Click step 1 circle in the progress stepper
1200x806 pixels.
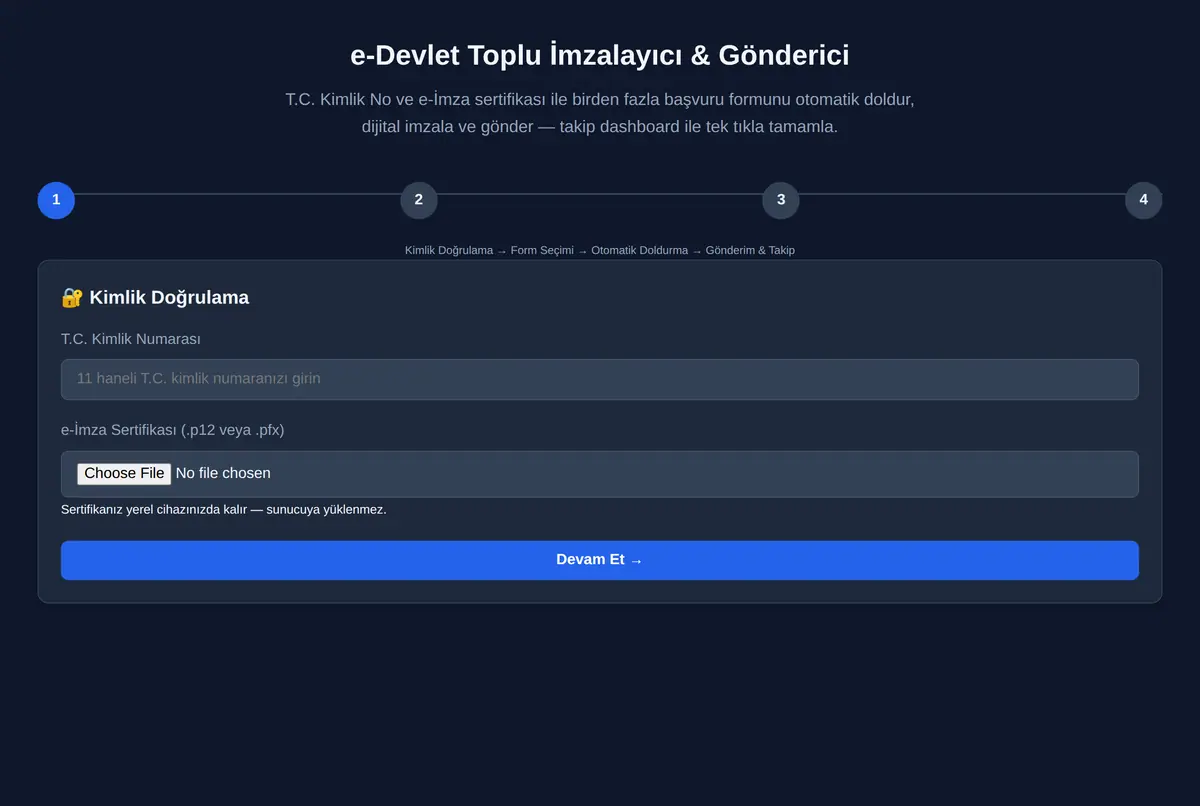click(x=56, y=200)
